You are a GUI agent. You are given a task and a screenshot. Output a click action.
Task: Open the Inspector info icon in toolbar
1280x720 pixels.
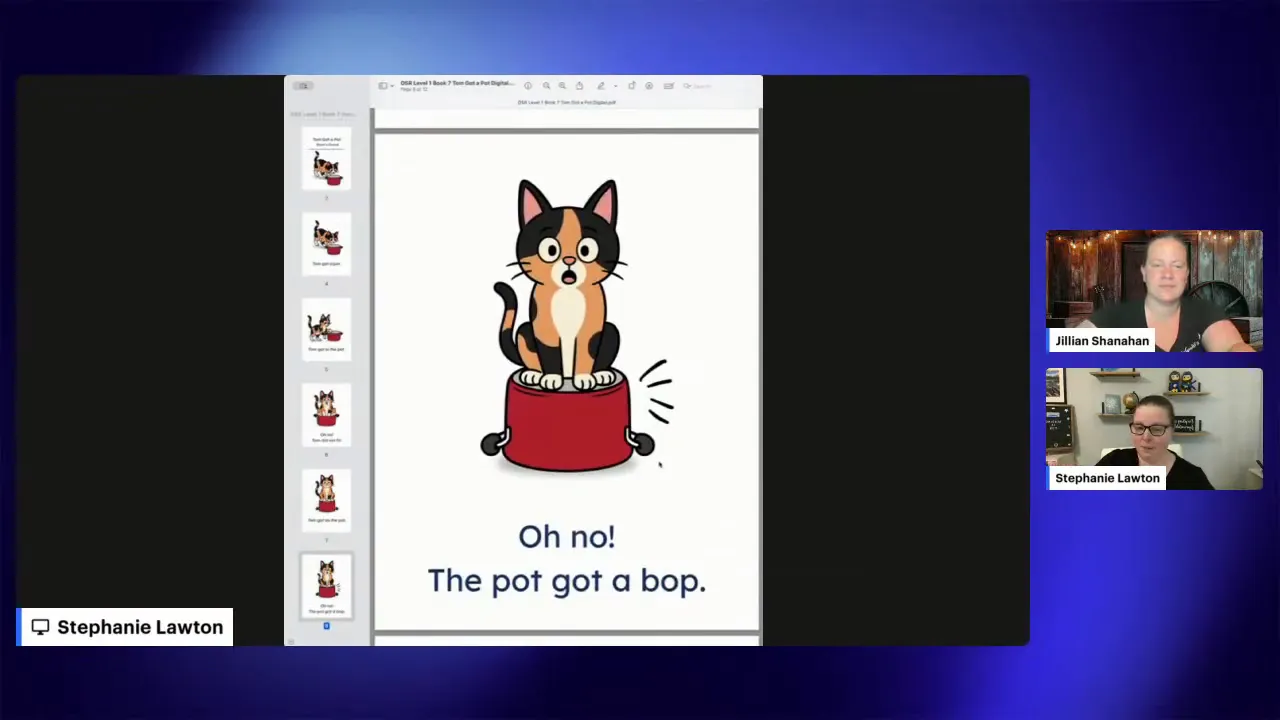click(528, 86)
